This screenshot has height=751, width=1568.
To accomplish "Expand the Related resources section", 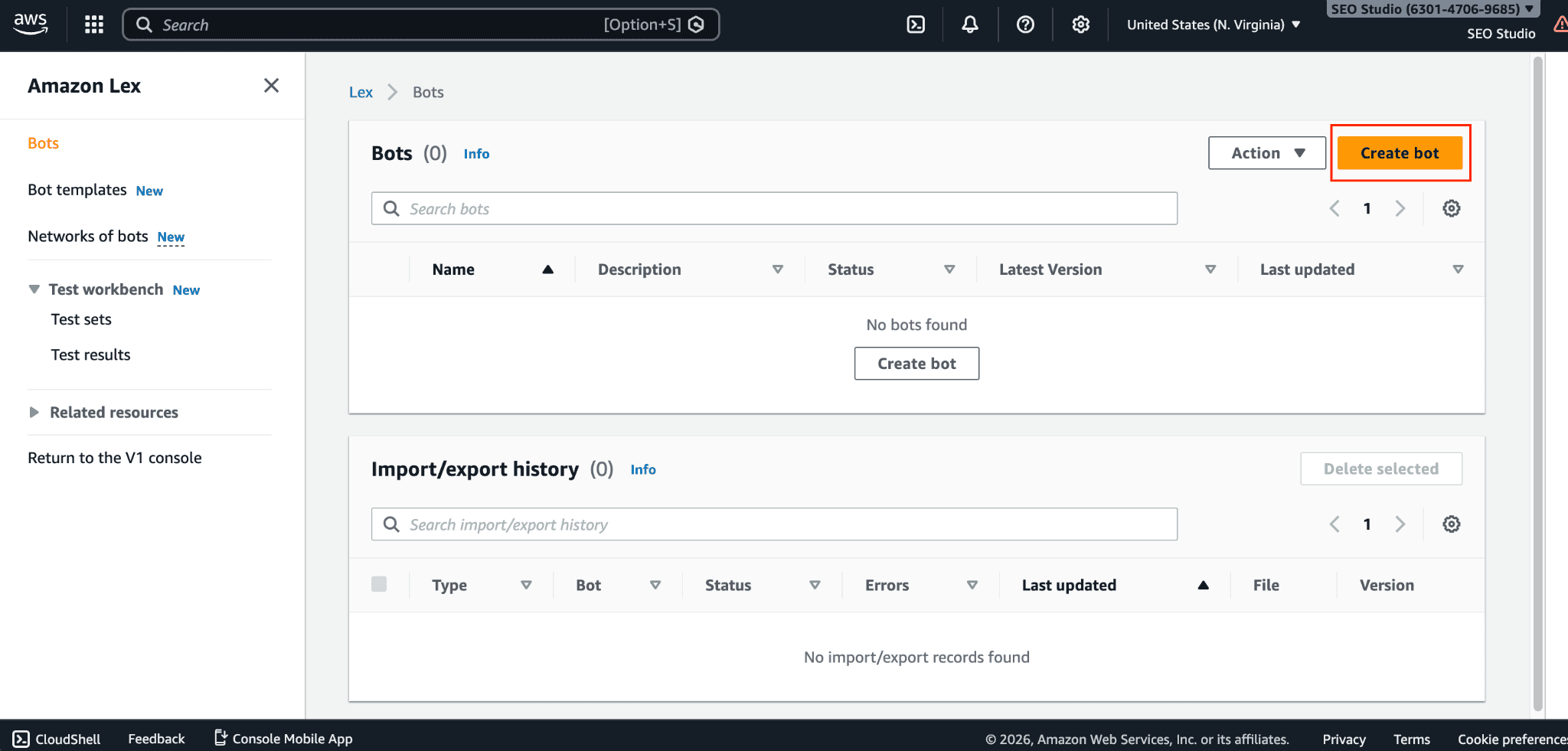I will pyautogui.click(x=34, y=412).
